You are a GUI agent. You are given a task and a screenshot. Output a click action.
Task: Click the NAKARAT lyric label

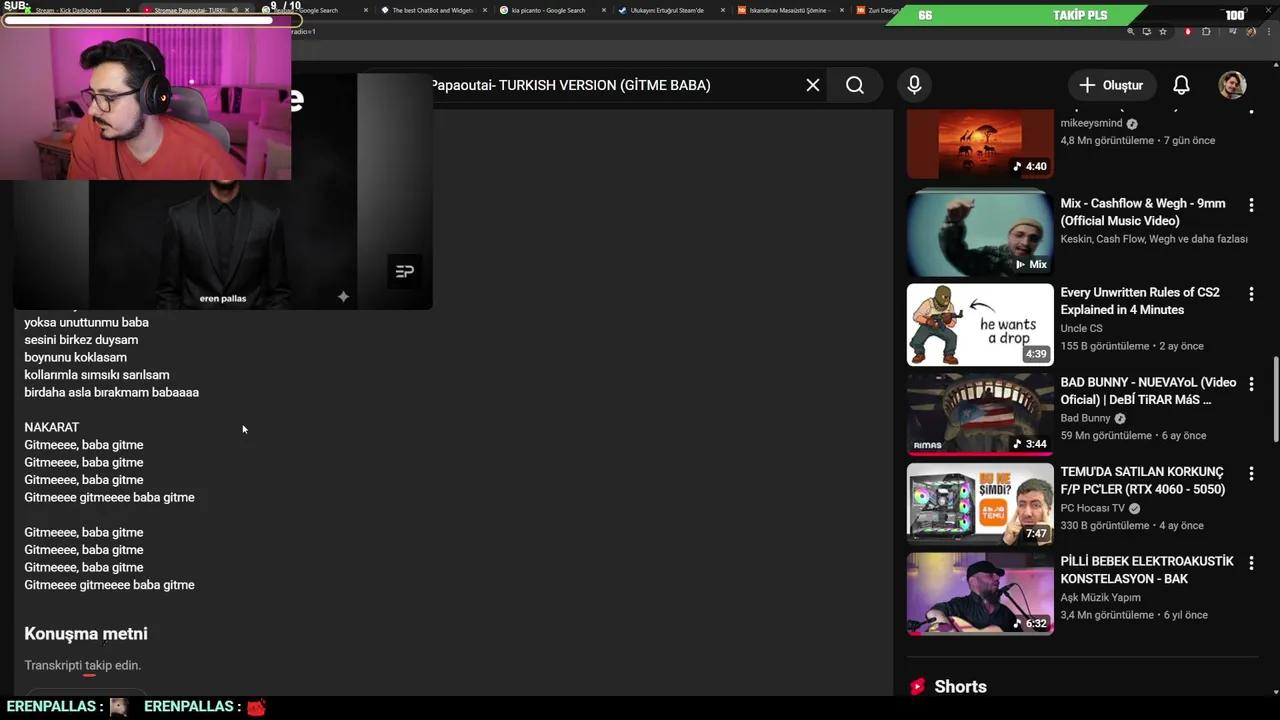coord(52,427)
